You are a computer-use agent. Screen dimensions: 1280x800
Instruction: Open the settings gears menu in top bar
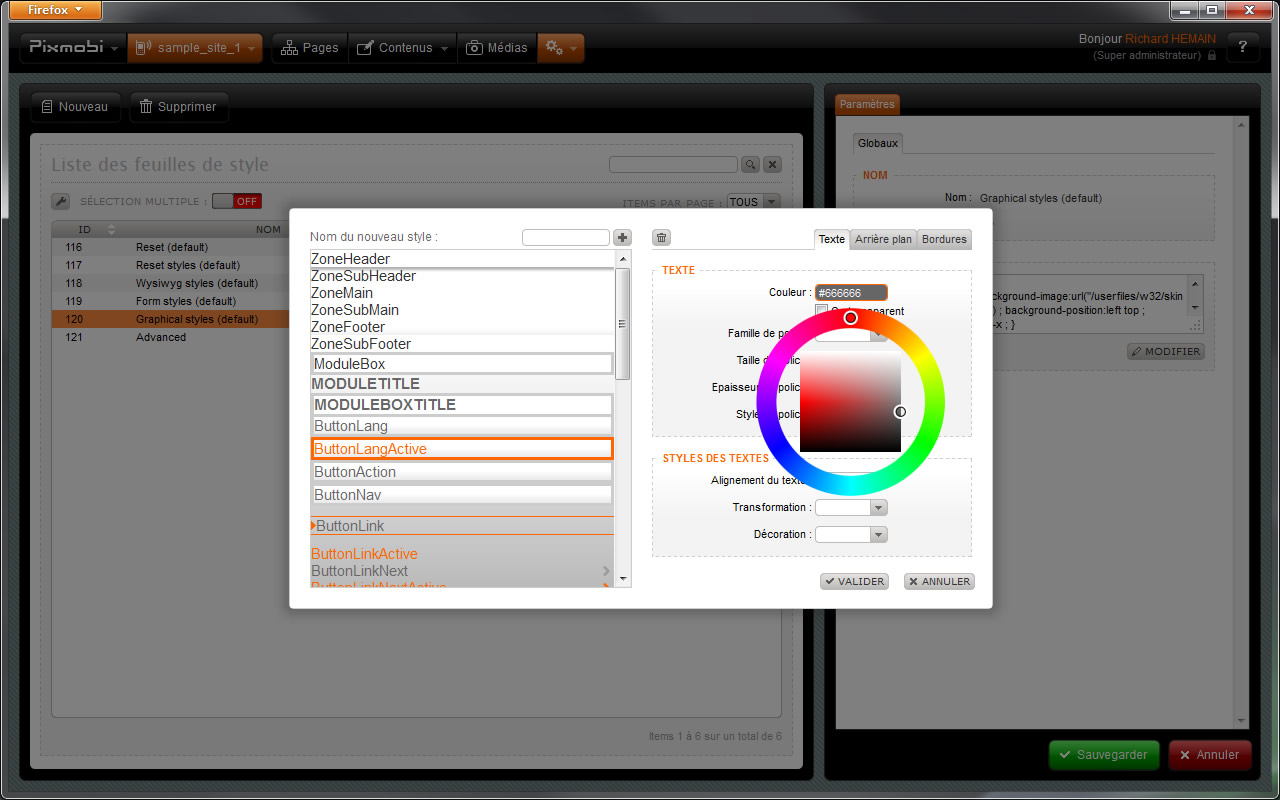pyautogui.click(x=560, y=48)
